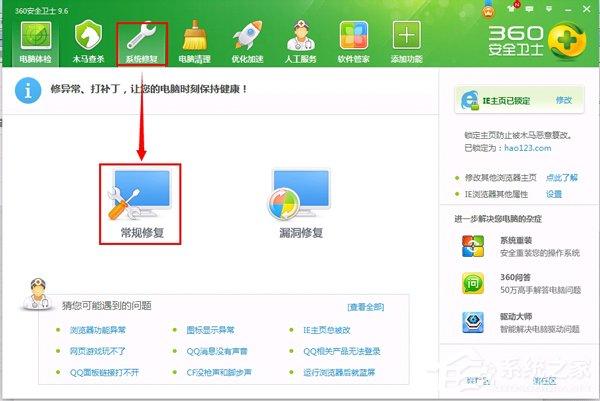Image resolution: width=600 pixels, height=401 pixels.
Task: Open the 电脑体检 radar icon
Action: 36,35
